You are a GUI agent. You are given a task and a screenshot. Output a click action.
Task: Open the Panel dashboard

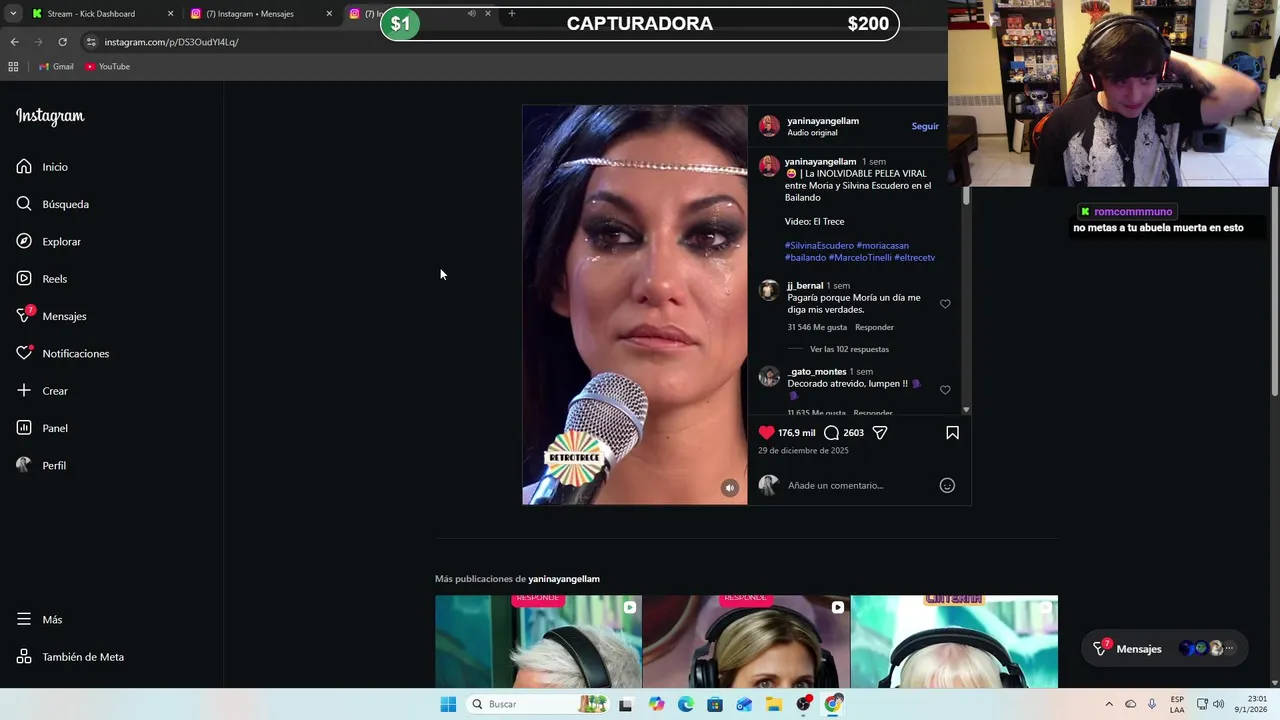[x=42, y=428]
